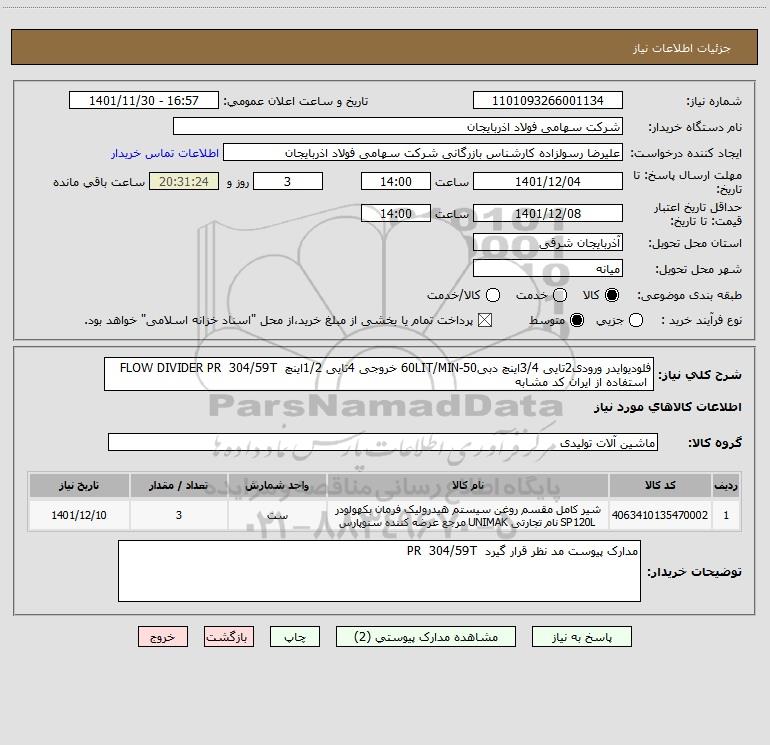The image size is (770, 745).
Task: Click the چاپ print button
Action: pos(295,637)
